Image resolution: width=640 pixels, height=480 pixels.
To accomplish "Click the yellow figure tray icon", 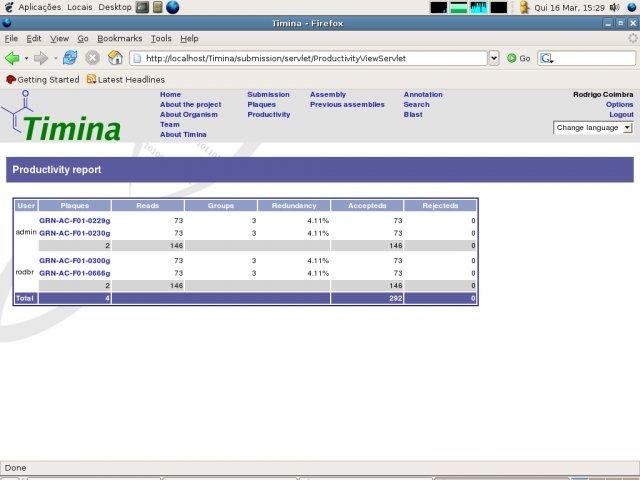I will pyautogui.click(x=524, y=7).
